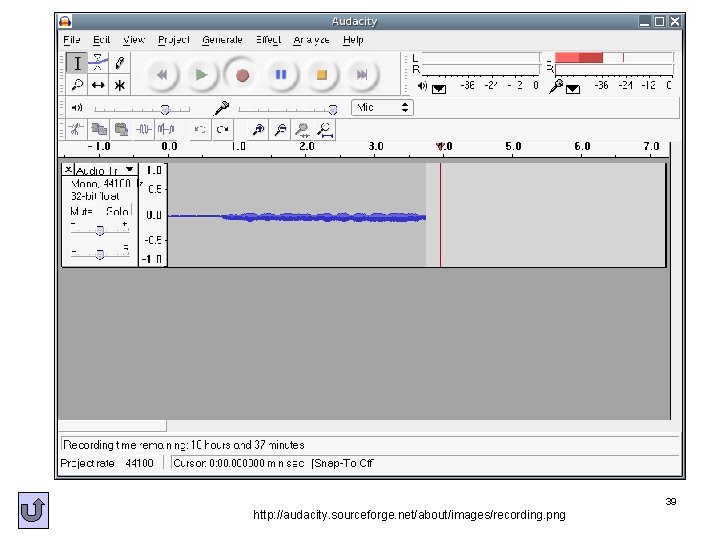
Task: Click the input level meter L bar
Action: (614, 57)
